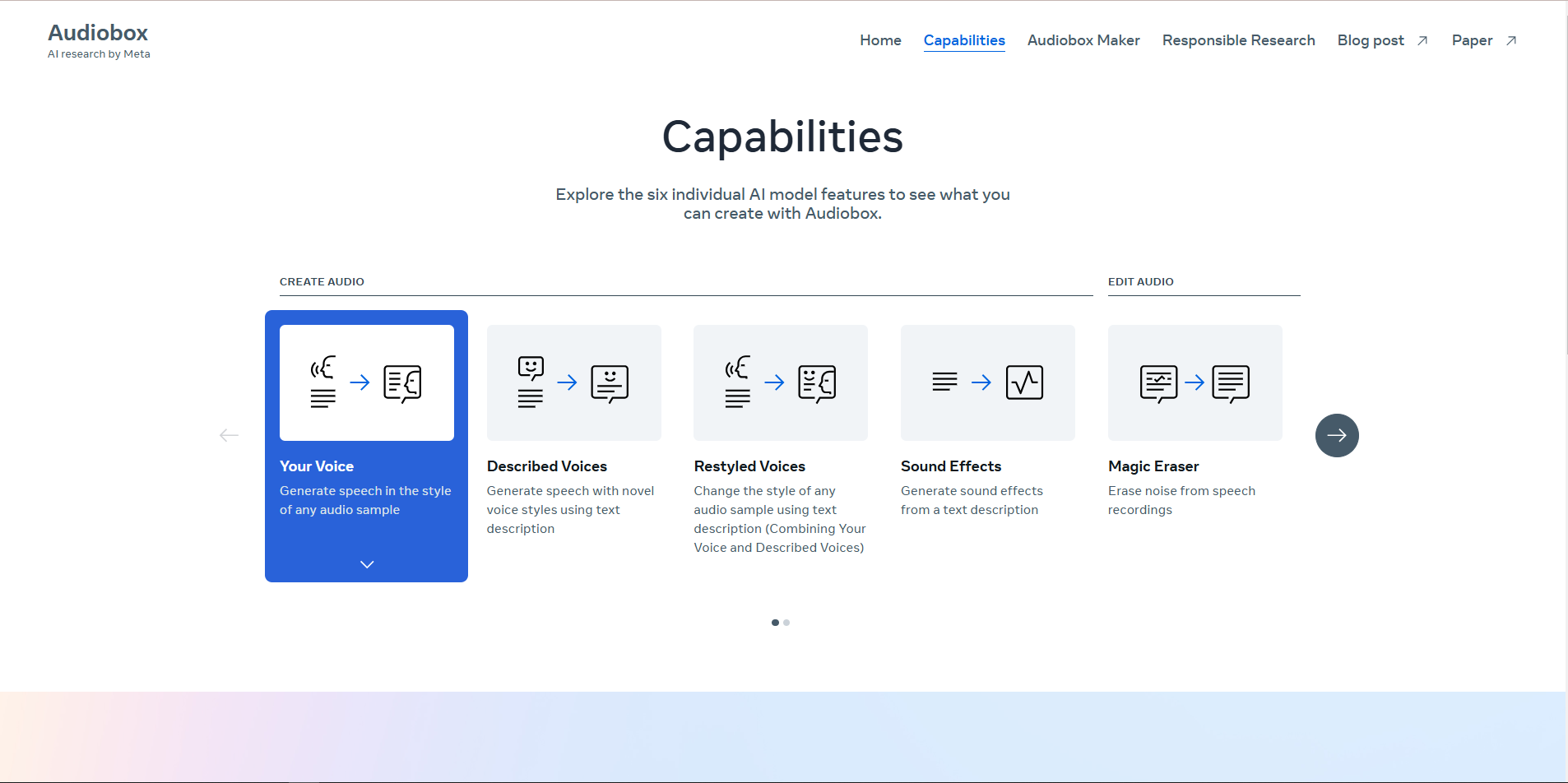Image resolution: width=1568 pixels, height=783 pixels.
Task: Click the Magic Eraser heading
Action: click(1153, 466)
